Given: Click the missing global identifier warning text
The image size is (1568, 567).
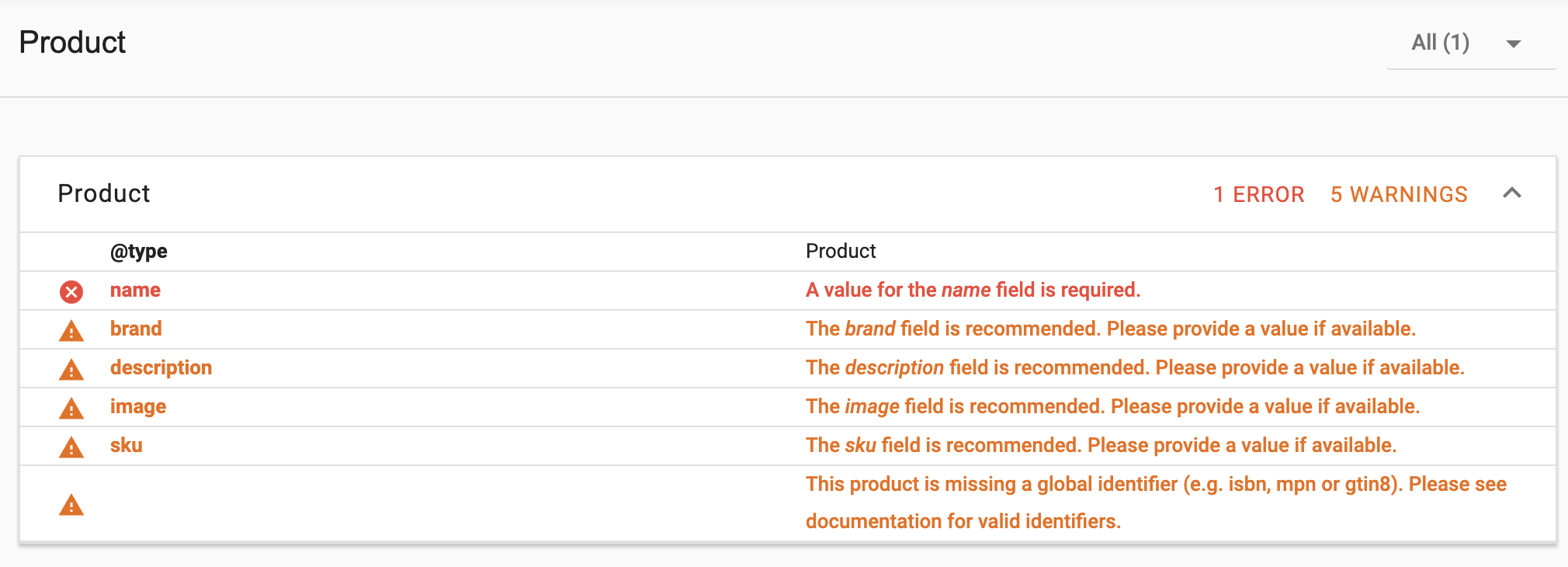Looking at the screenshot, I should pyautogui.click(x=1156, y=503).
